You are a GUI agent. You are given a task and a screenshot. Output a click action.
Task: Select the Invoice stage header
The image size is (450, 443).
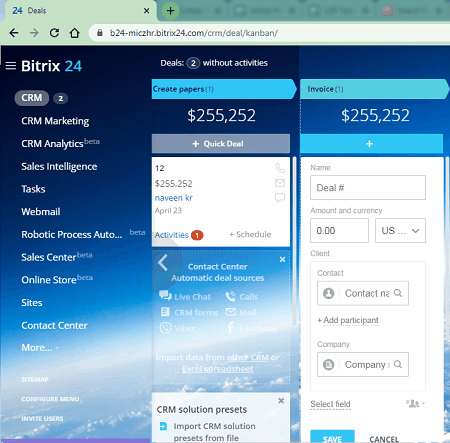click(x=374, y=89)
